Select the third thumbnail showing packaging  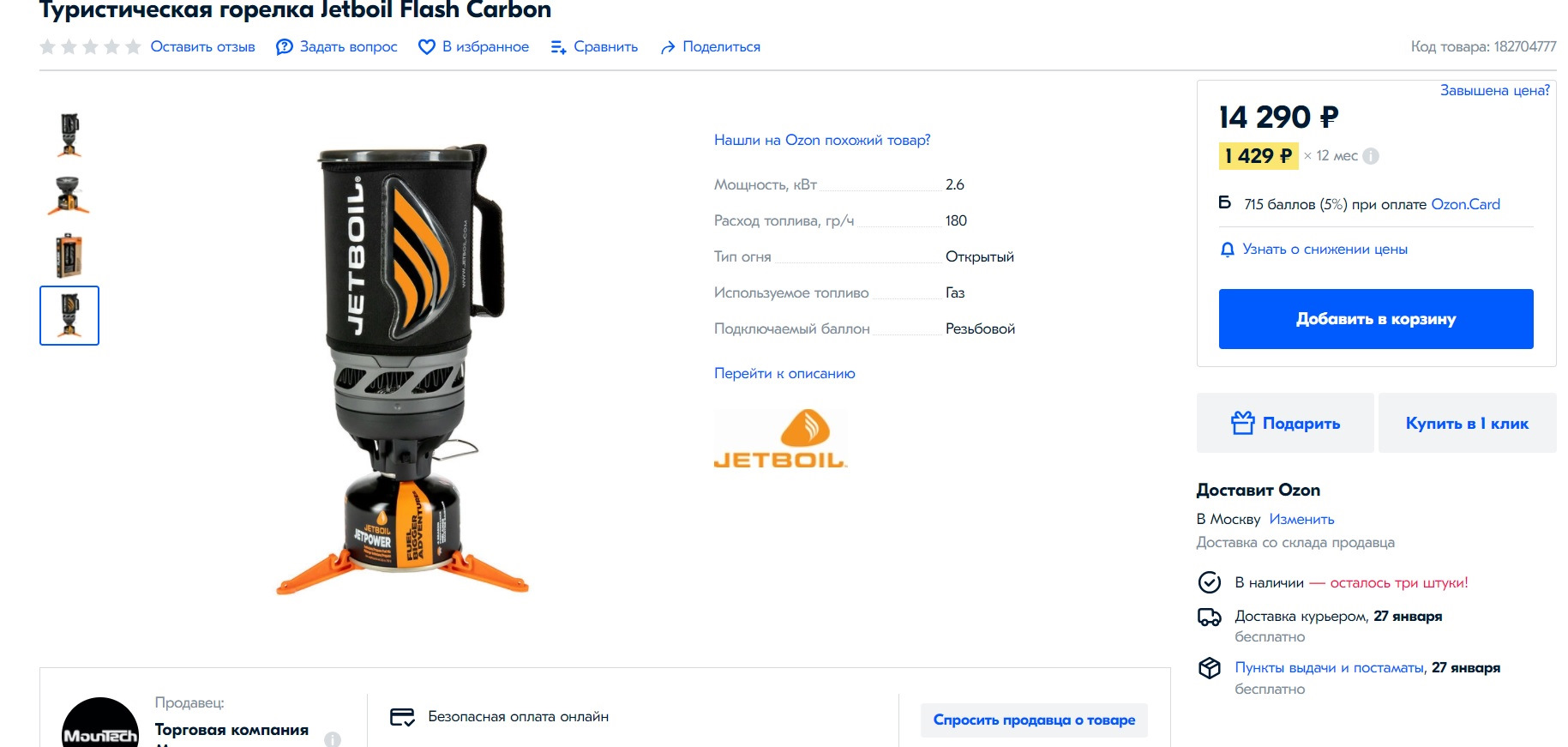69,255
